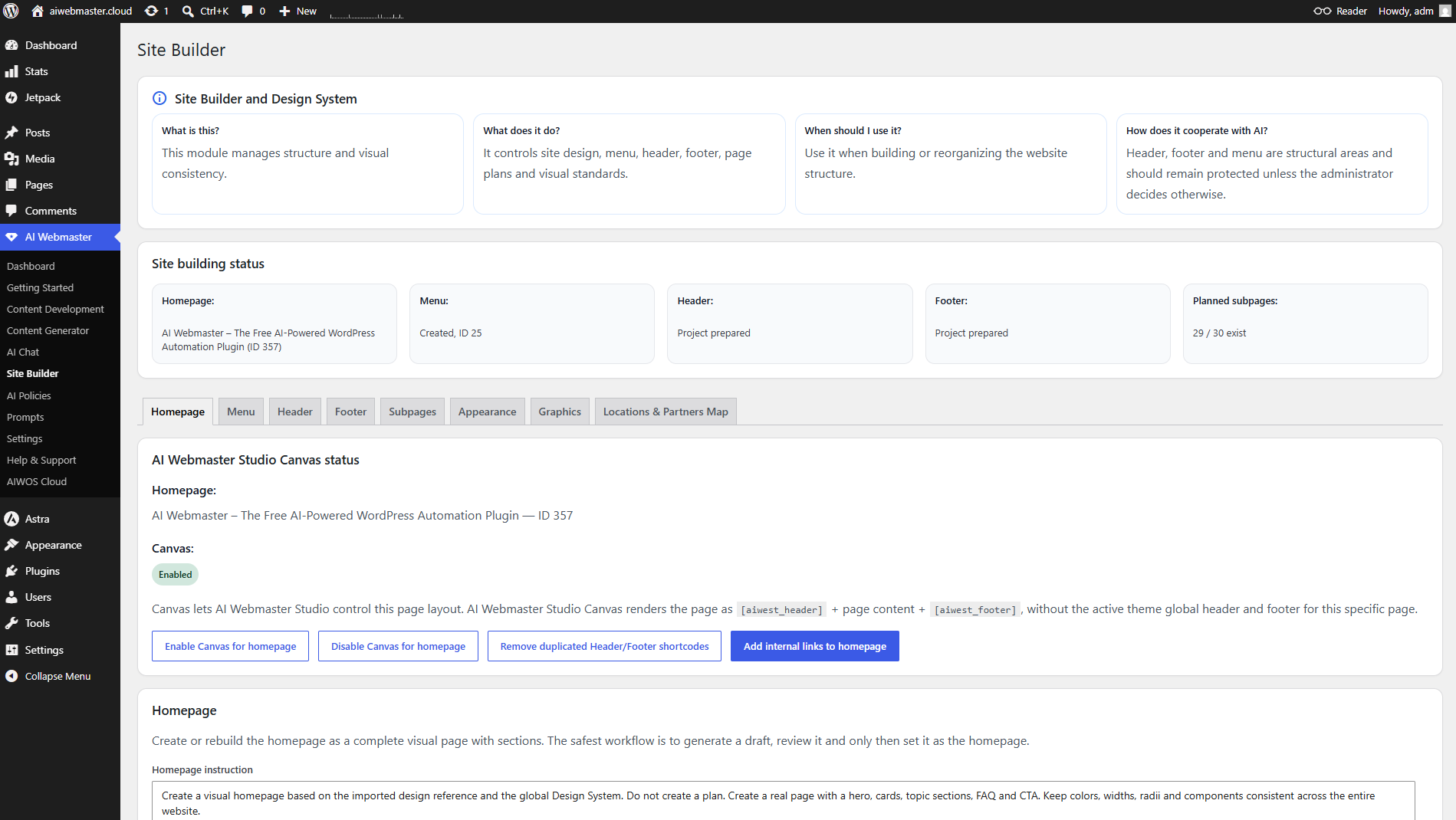The image size is (1456, 820).
Task: Click the updates icon showing 1
Action: coord(151,11)
